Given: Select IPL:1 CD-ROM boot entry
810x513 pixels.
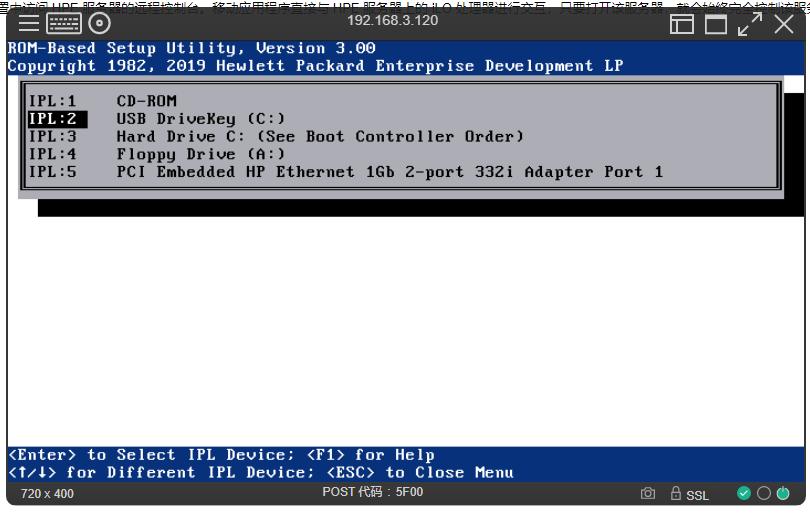Looking at the screenshot, I should [102, 101].
